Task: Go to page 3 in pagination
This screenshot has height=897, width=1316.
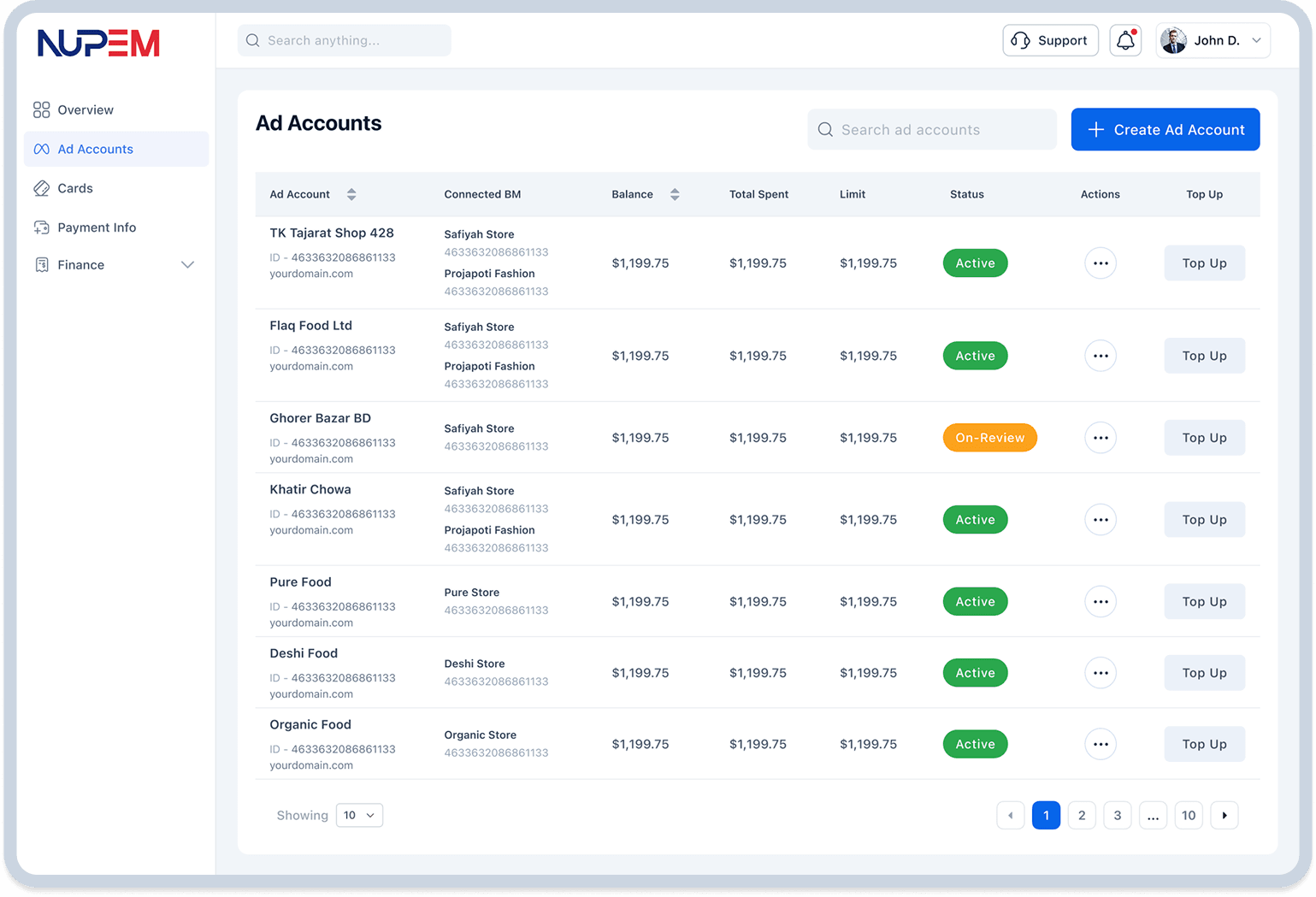Action: [1117, 815]
